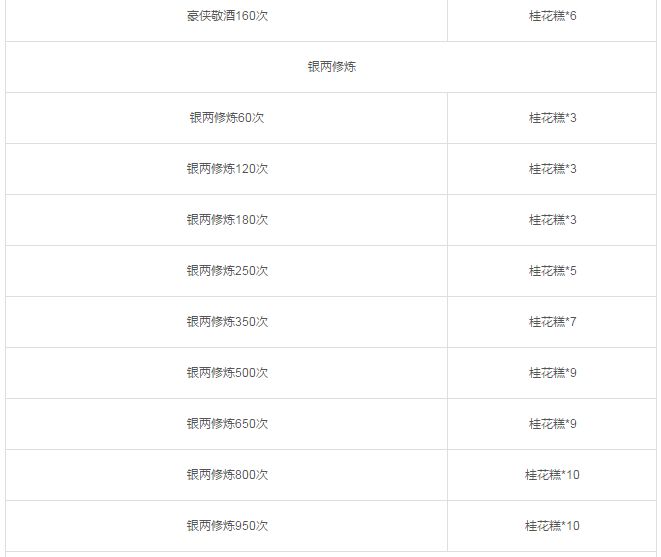
Task: Click the 银两修炼800次 cell
Action: (x=227, y=475)
